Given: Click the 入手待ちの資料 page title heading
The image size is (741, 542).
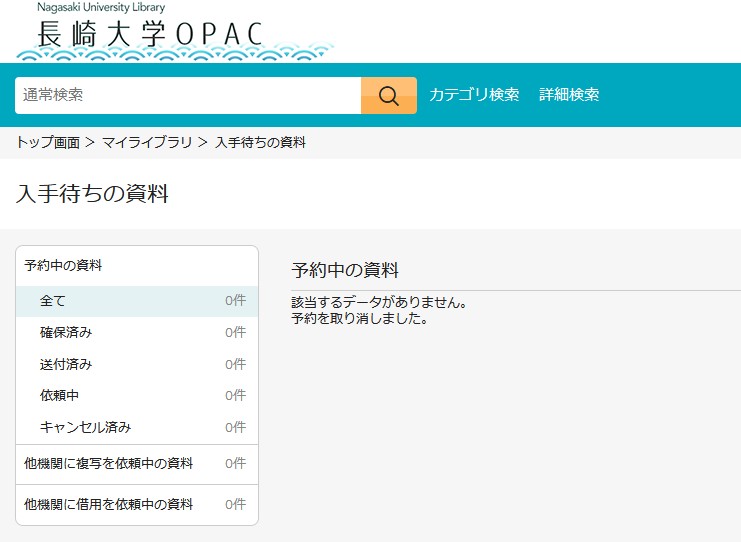Looking at the screenshot, I should (92, 194).
